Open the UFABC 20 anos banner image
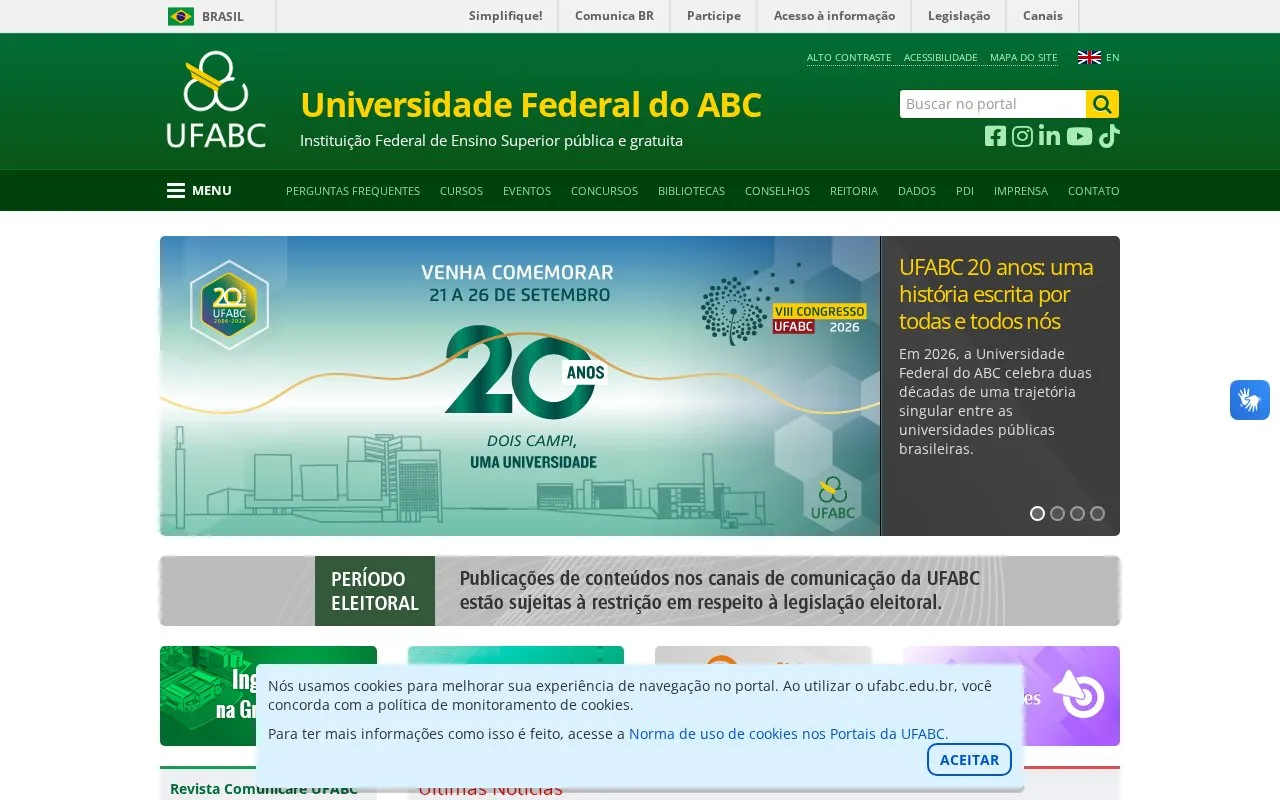This screenshot has height=800, width=1280. pos(520,386)
